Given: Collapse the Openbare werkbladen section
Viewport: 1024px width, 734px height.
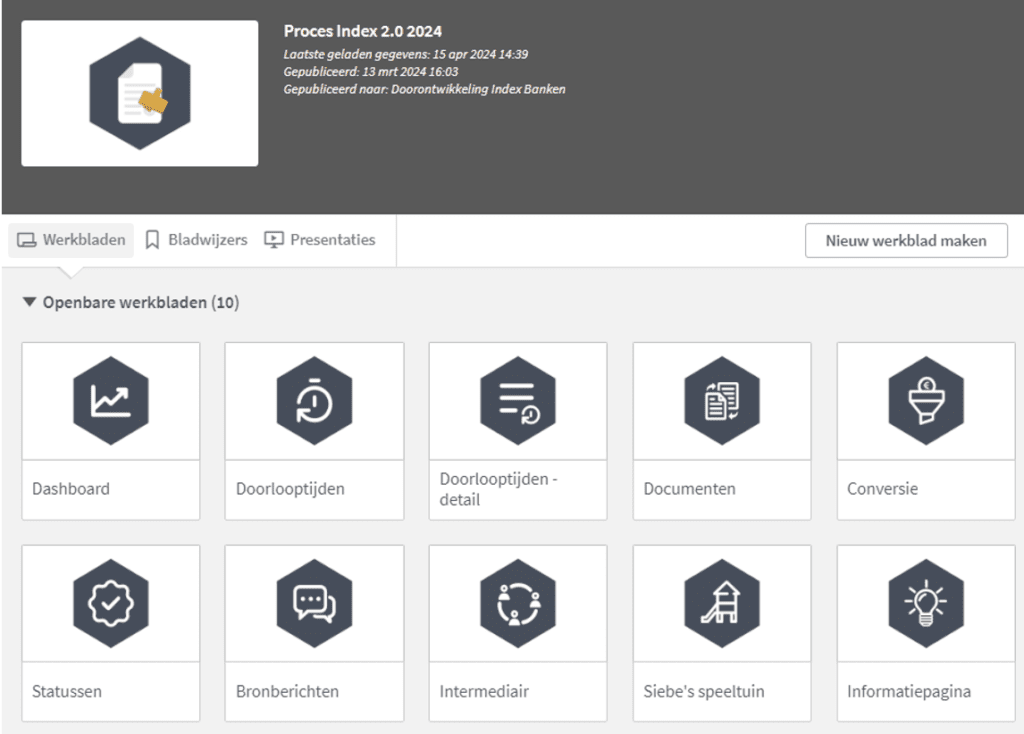Looking at the screenshot, I should [x=29, y=302].
